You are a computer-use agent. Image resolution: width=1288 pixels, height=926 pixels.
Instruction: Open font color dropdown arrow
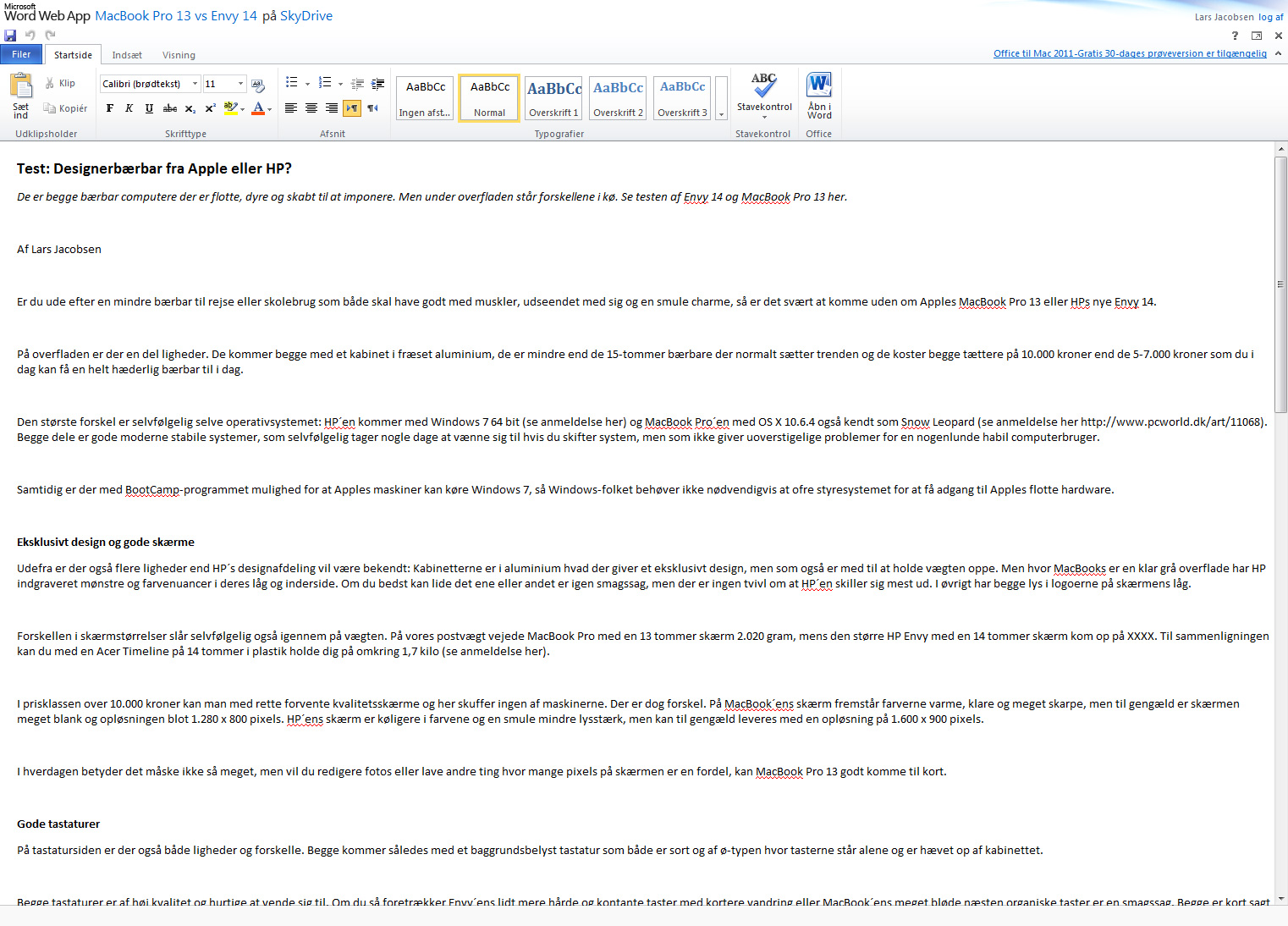point(270,109)
